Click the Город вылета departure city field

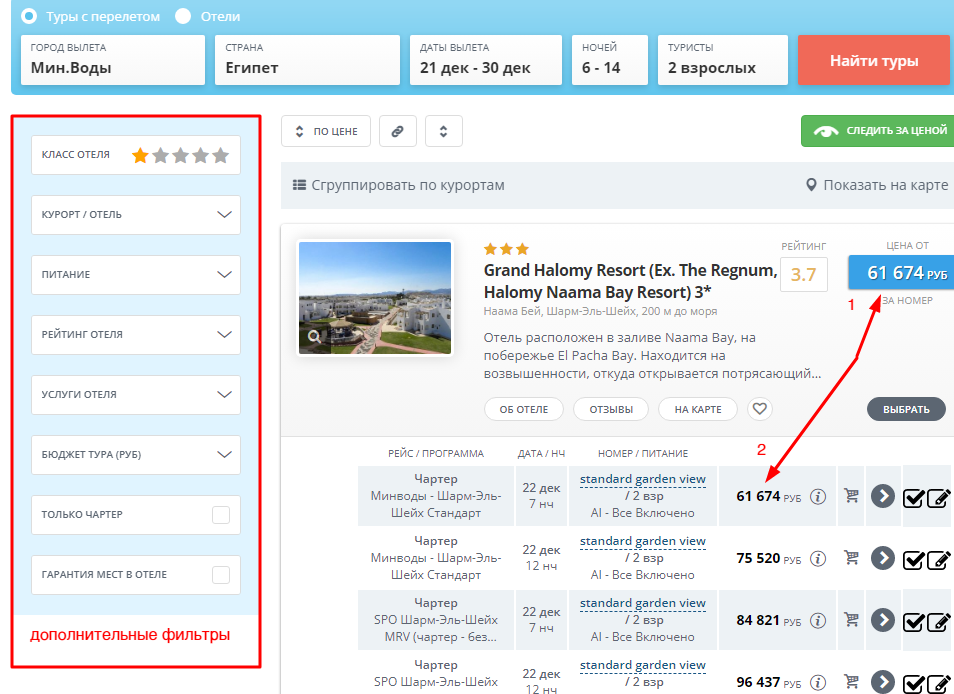point(112,60)
